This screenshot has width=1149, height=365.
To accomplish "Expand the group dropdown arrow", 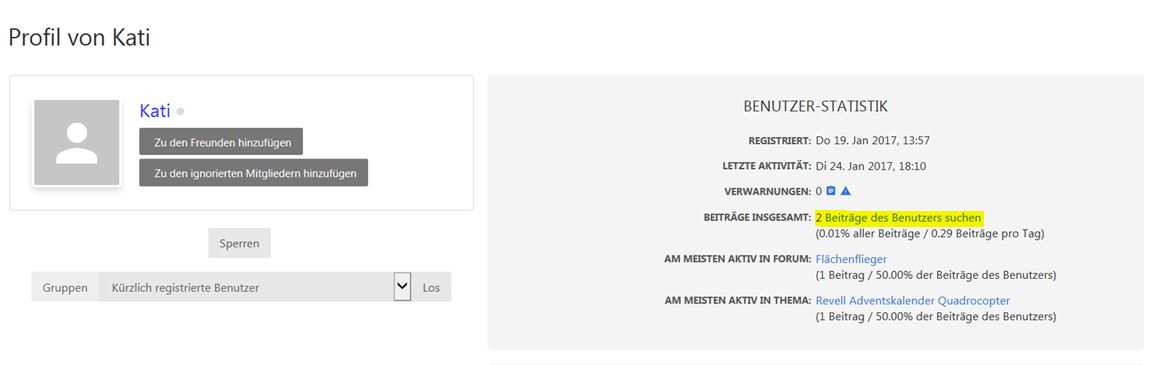I will pos(402,287).
